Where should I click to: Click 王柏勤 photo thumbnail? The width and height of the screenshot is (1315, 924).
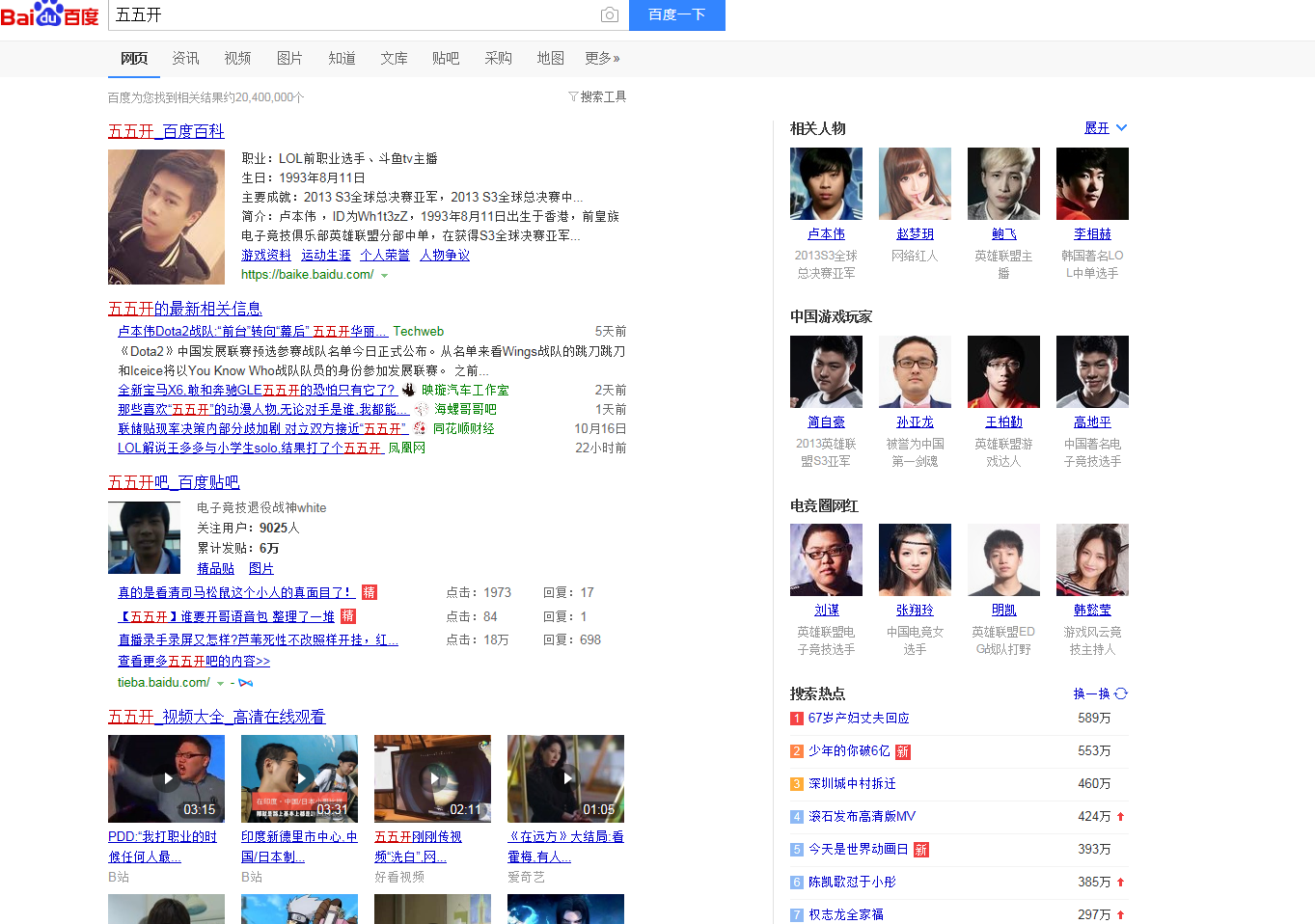(x=1003, y=371)
